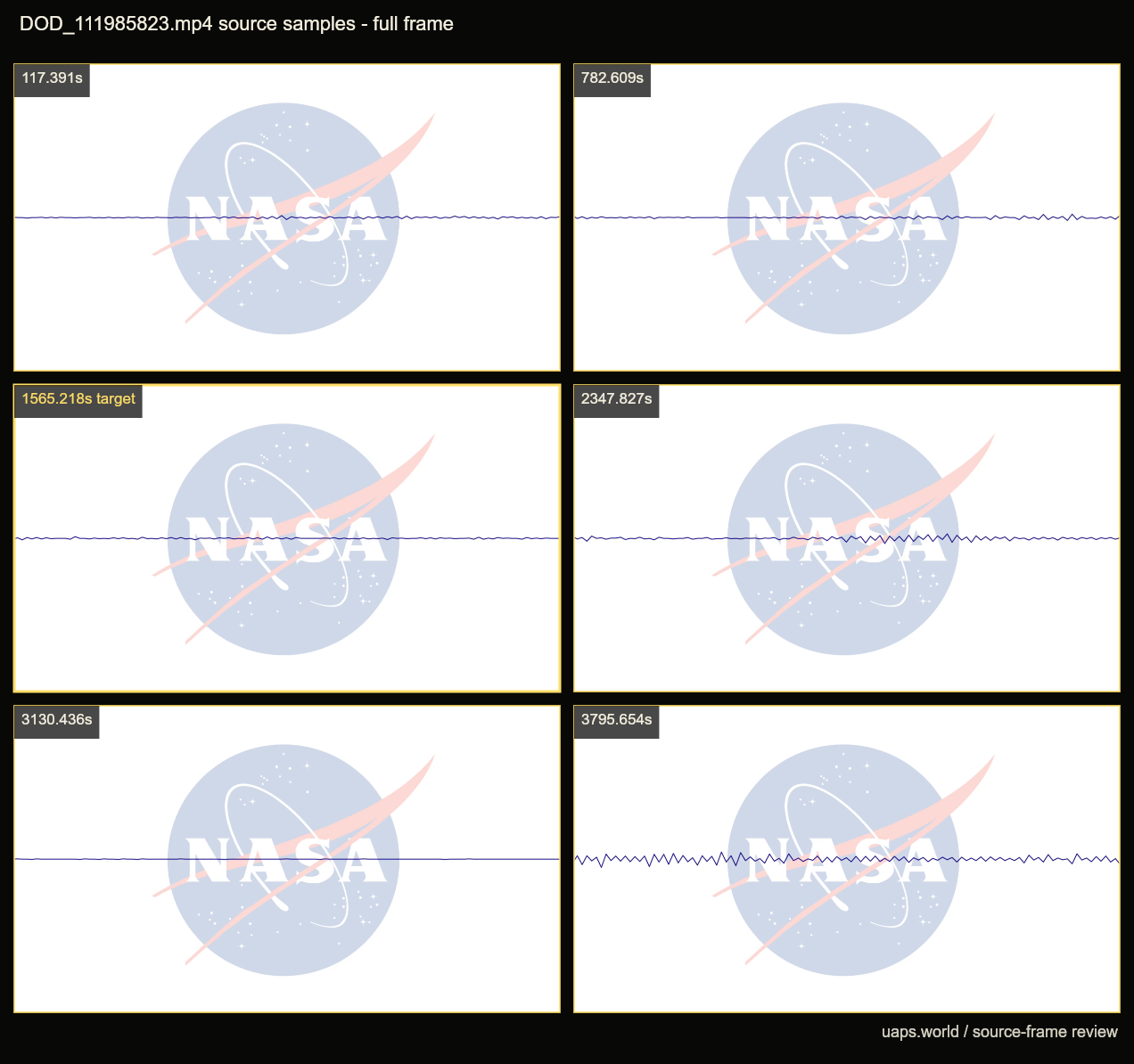Click the 3795.654s timestamp label
The image size is (1134, 1064).
pyautogui.click(x=617, y=720)
